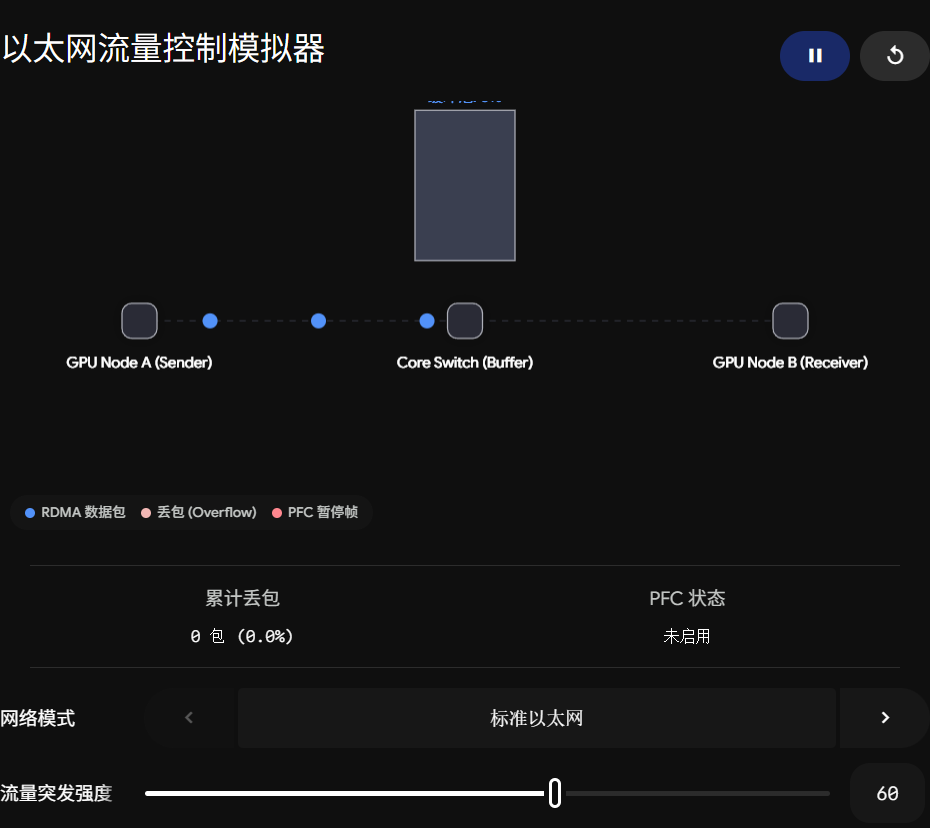Click the burst intensity value 60

click(x=887, y=794)
